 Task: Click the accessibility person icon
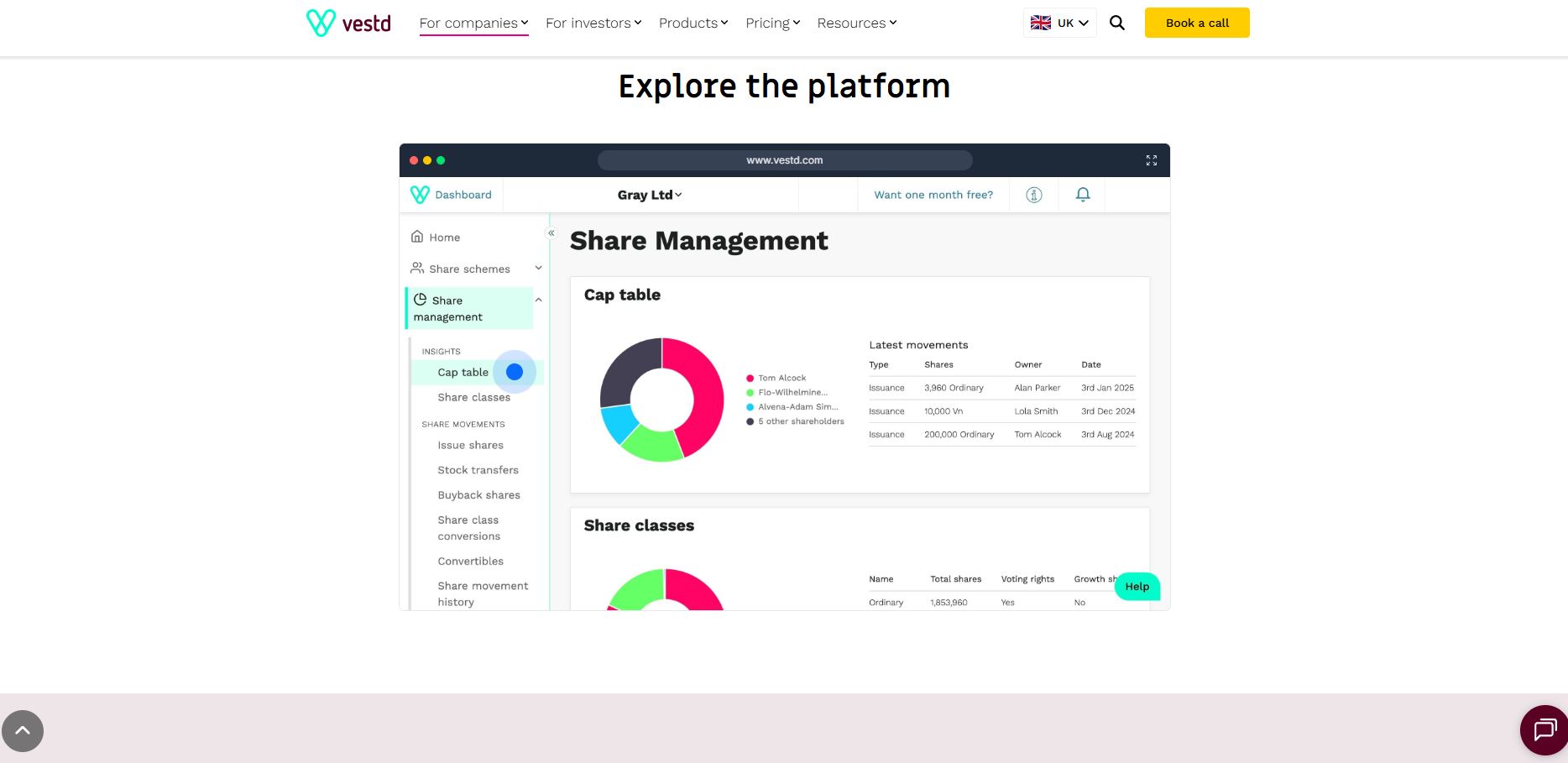[1034, 195]
